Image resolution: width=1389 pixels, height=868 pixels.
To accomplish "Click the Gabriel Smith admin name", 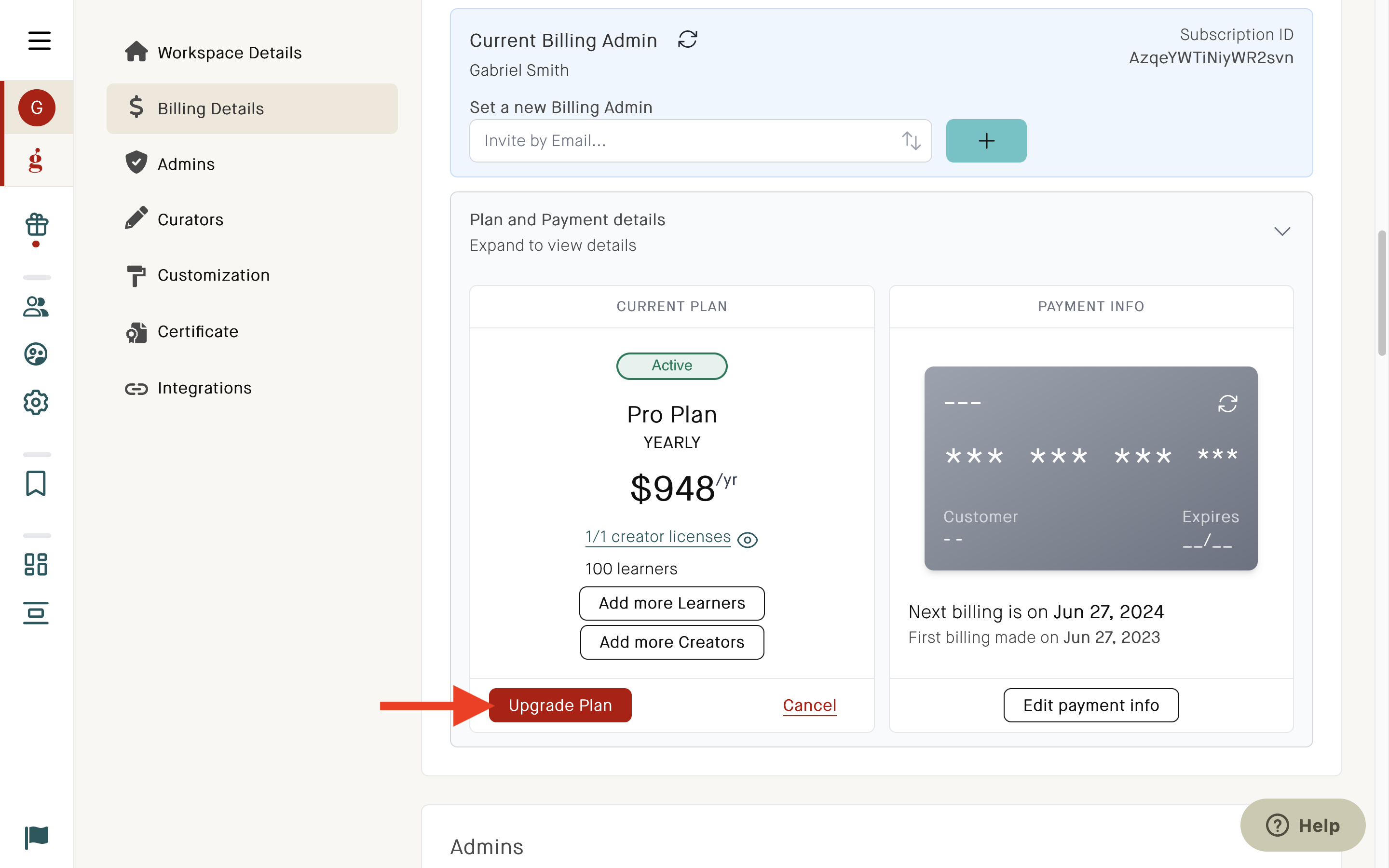I will 519,70.
